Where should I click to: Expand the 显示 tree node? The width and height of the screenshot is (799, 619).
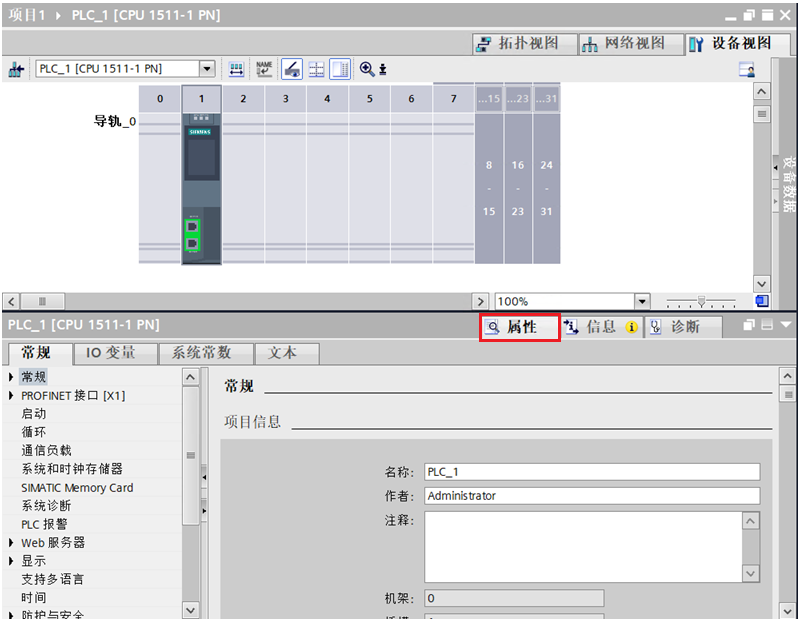point(11,561)
